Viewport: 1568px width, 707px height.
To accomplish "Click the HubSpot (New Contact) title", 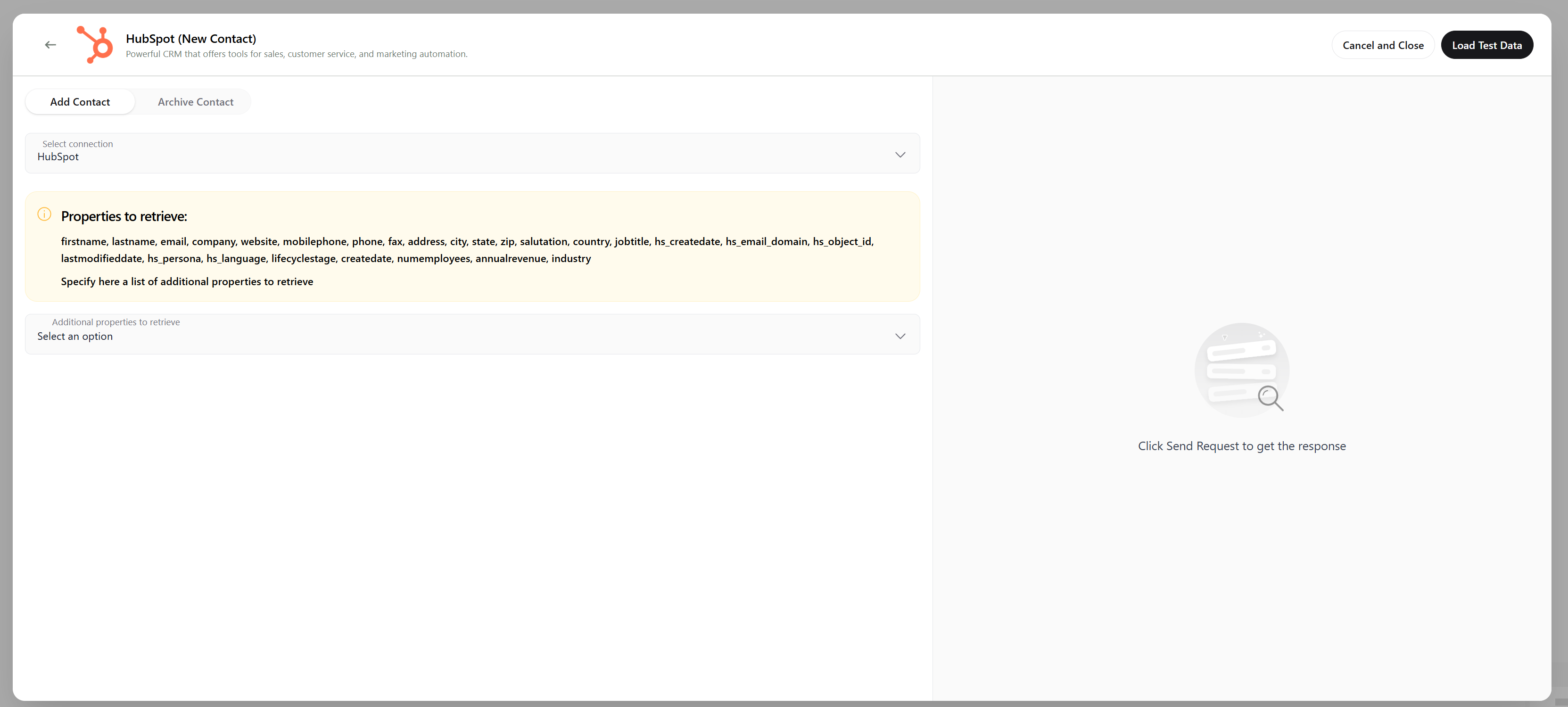I will (190, 38).
